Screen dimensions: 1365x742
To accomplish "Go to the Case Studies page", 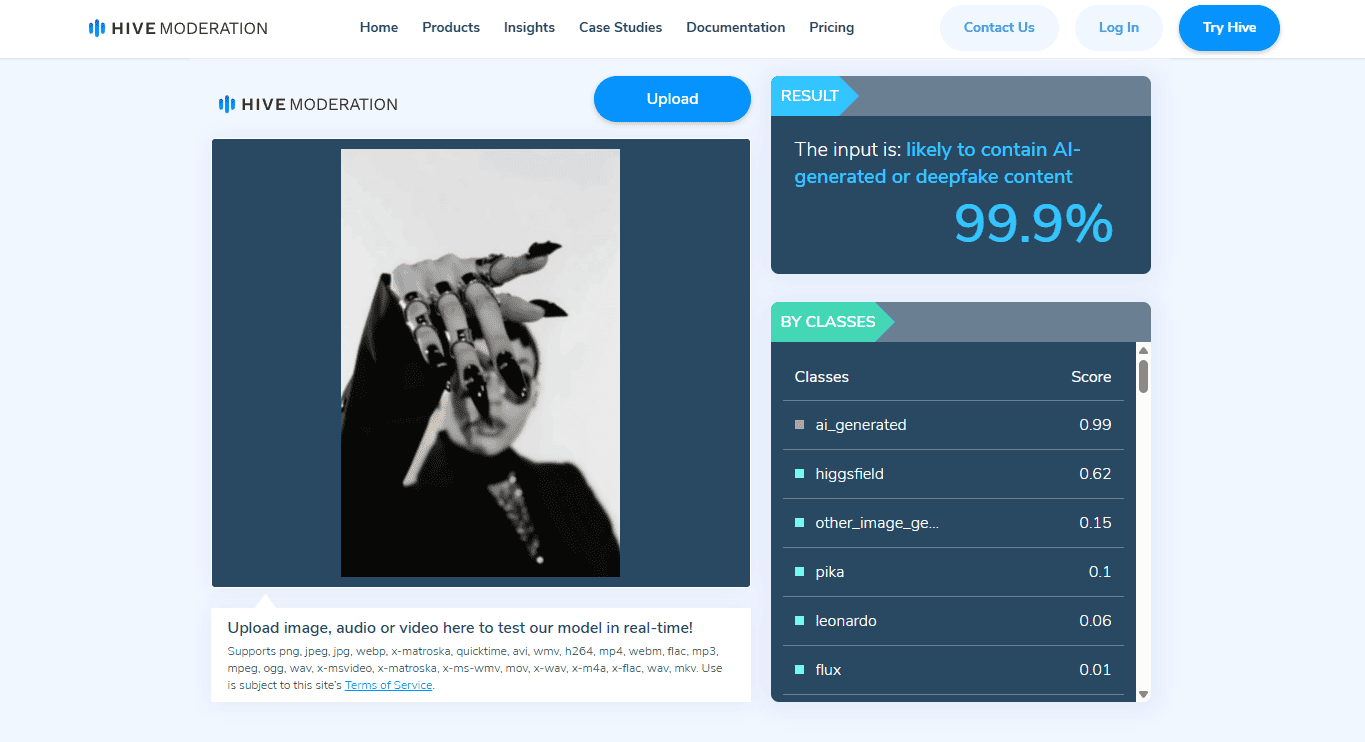I will pyautogui.click(x=620, y=28).
